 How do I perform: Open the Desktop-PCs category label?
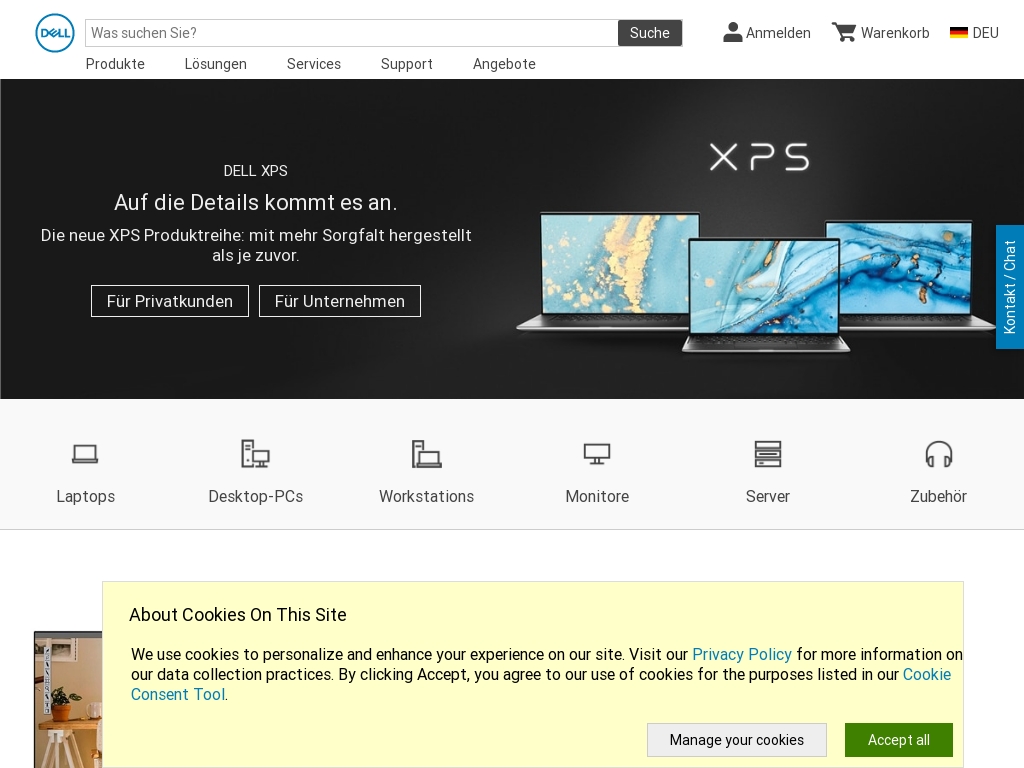pos(255,496)
